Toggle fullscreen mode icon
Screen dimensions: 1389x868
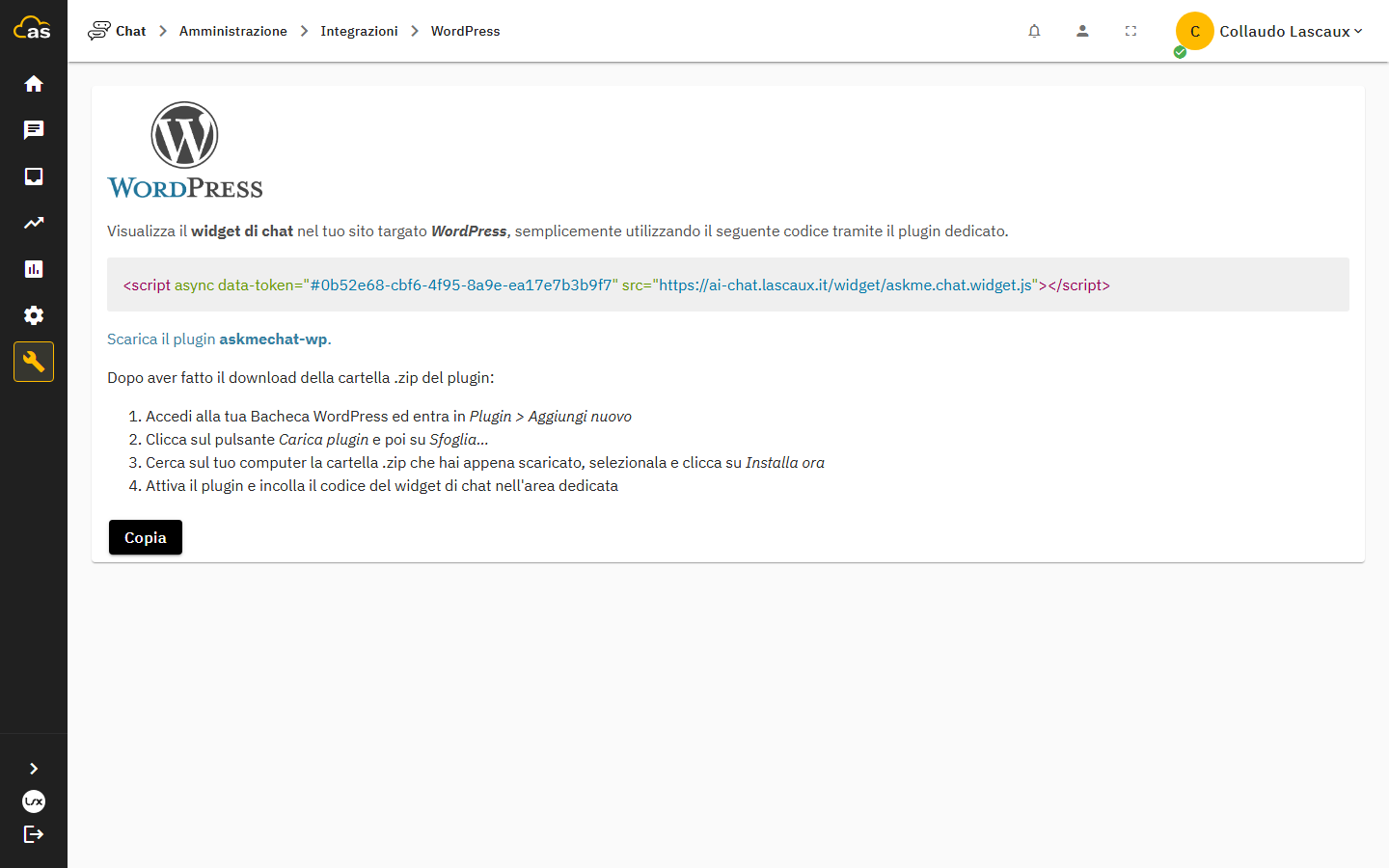pyautogui.click(x=1130, y=31)
